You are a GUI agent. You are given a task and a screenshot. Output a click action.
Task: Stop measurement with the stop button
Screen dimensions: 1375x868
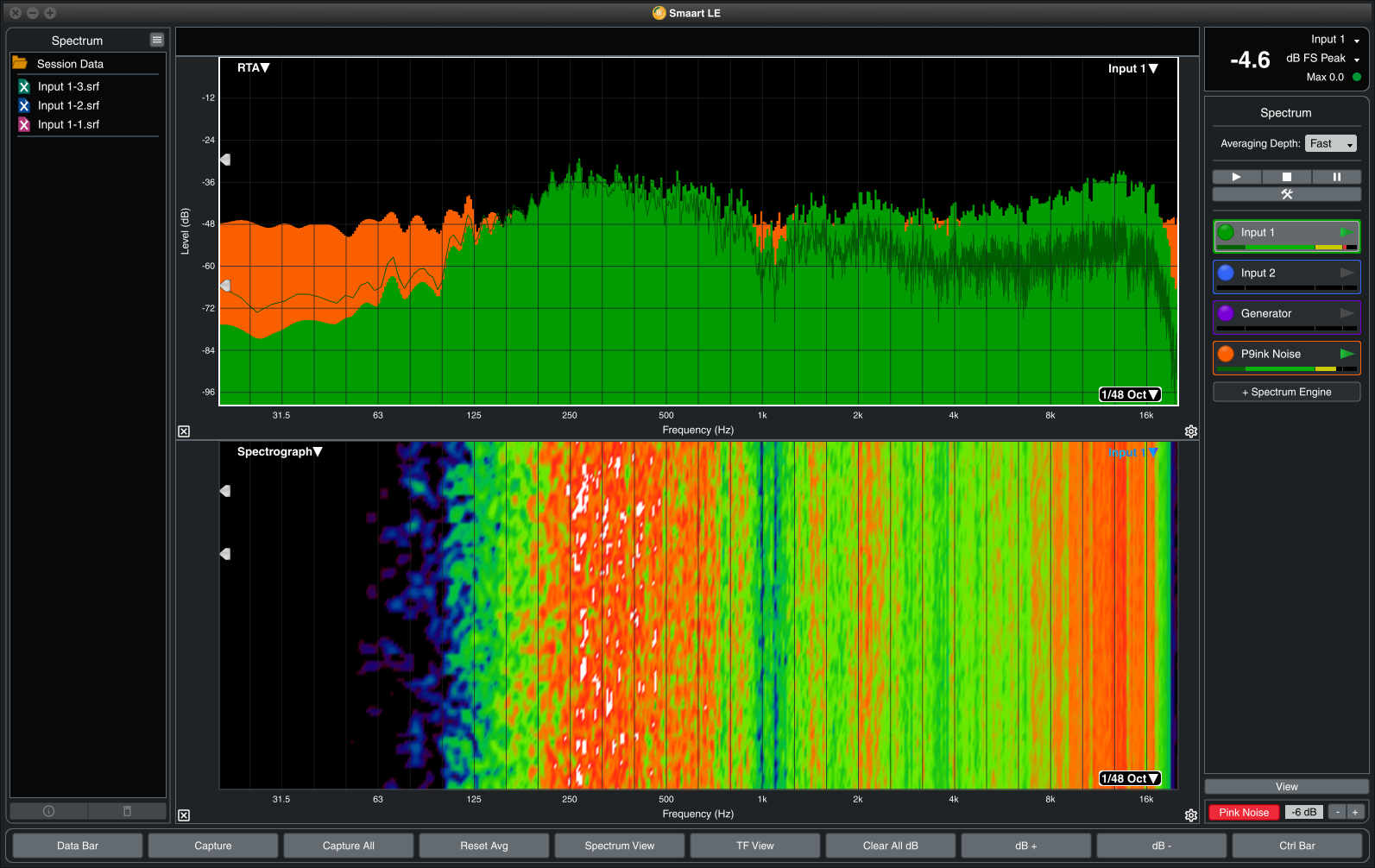pos(1287,177)
